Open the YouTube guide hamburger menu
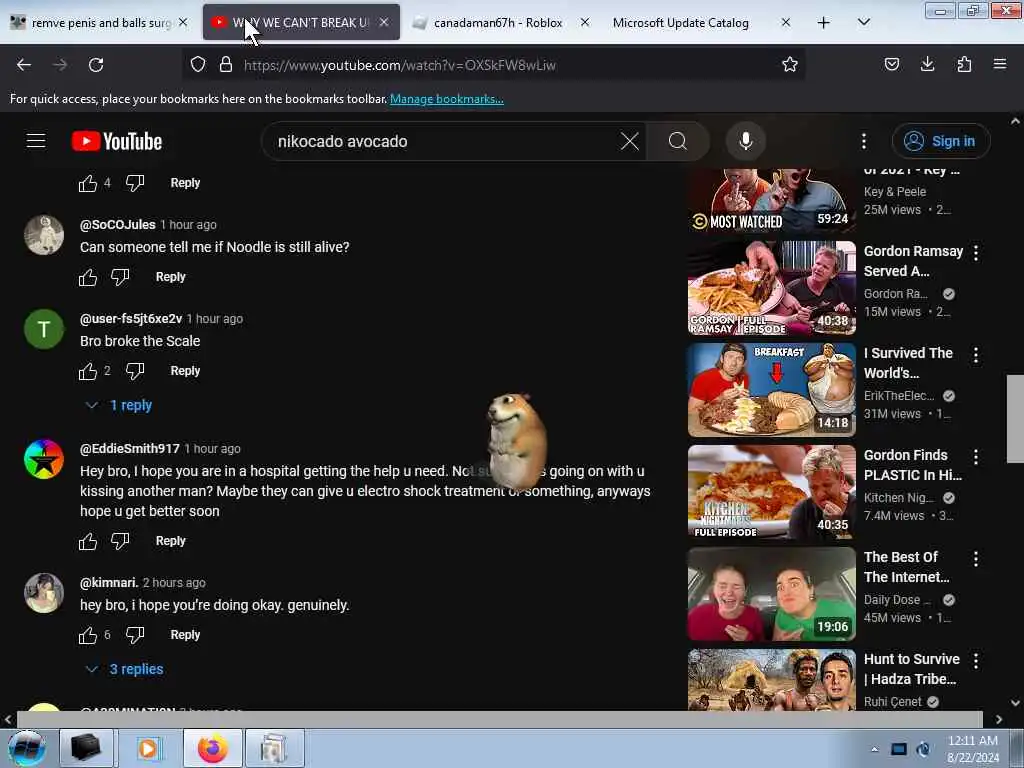 tap(36, 141)
